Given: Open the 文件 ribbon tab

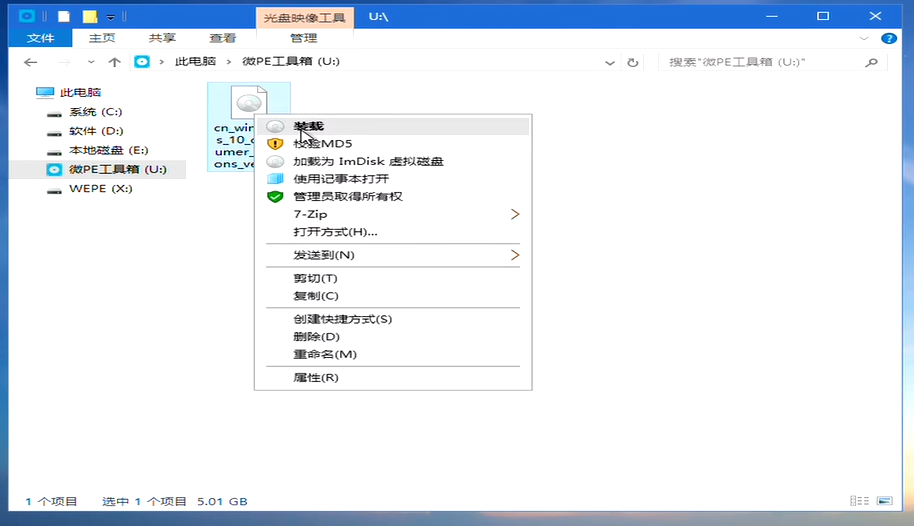Looking at the screenshot, I should pyautogui.click(x=40, y=38).
